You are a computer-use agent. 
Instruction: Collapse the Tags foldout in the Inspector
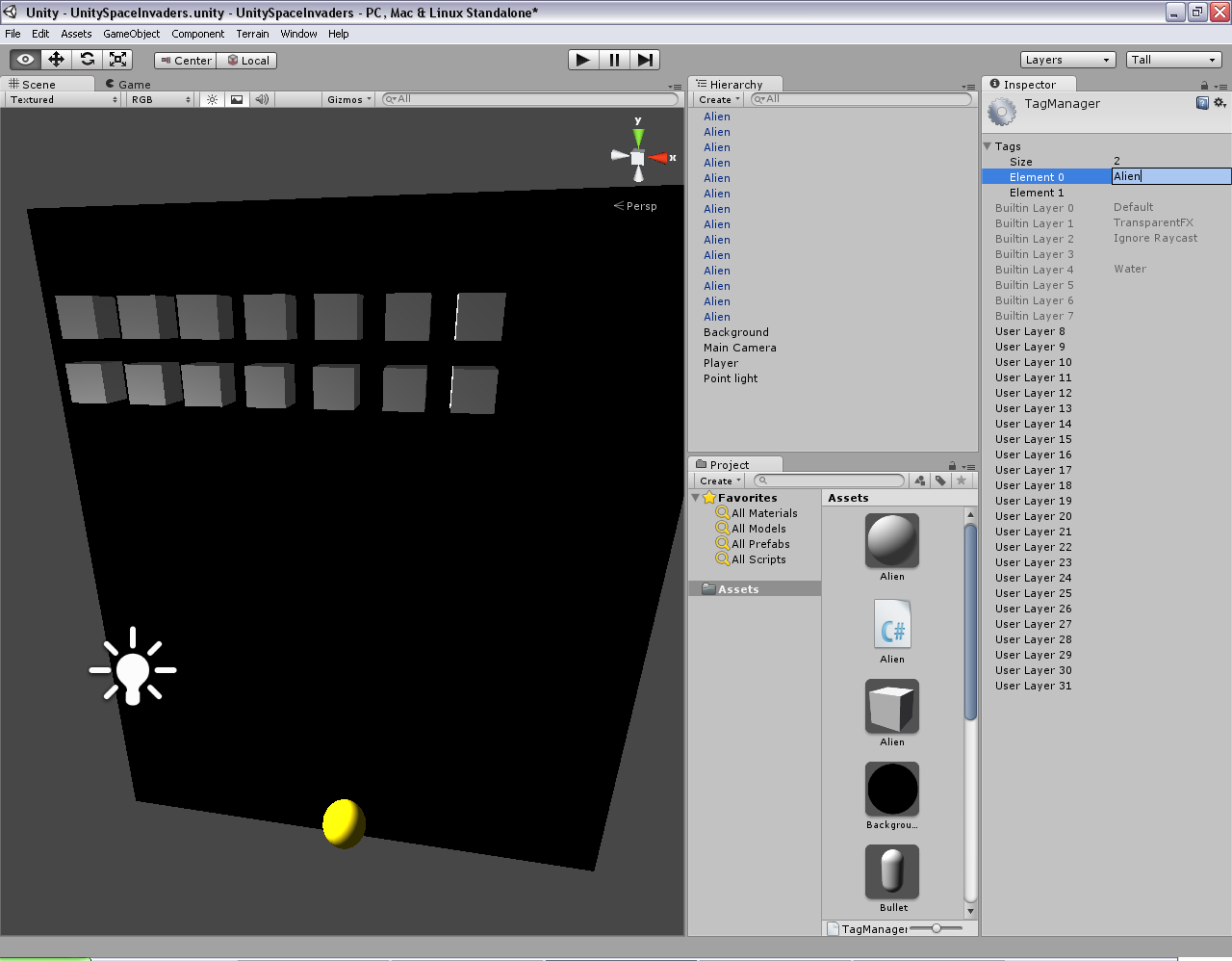[989, 145]
